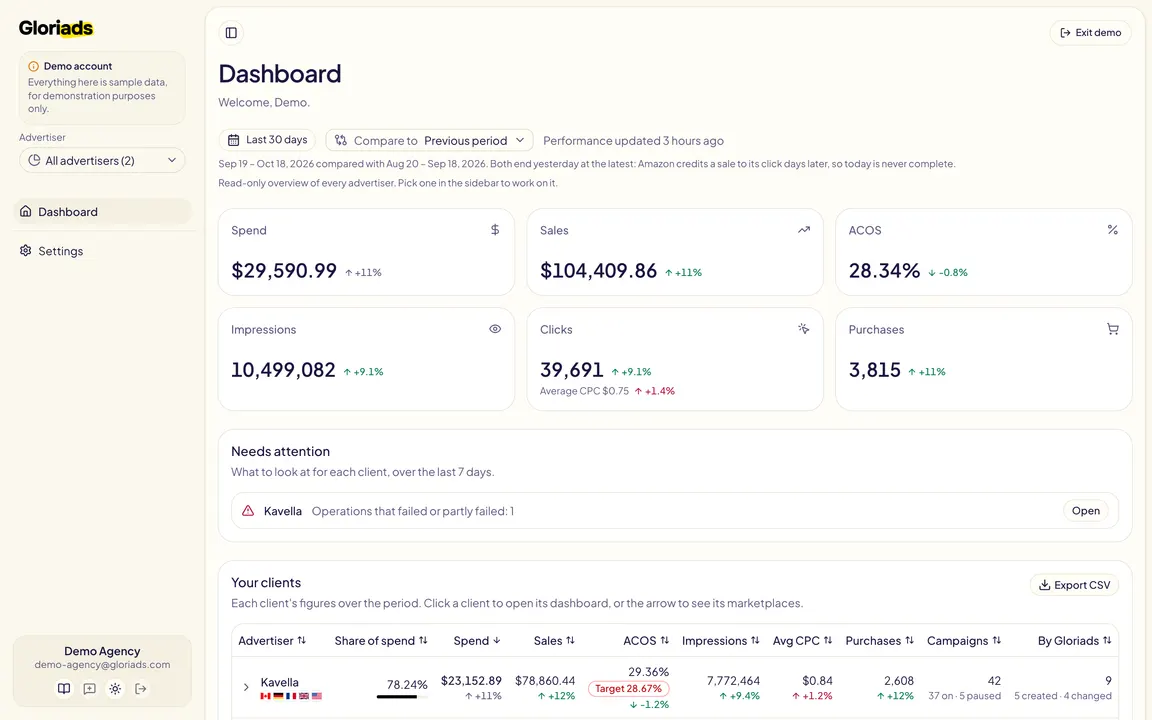Open the Last 30 days date picker

coord(267,140)
